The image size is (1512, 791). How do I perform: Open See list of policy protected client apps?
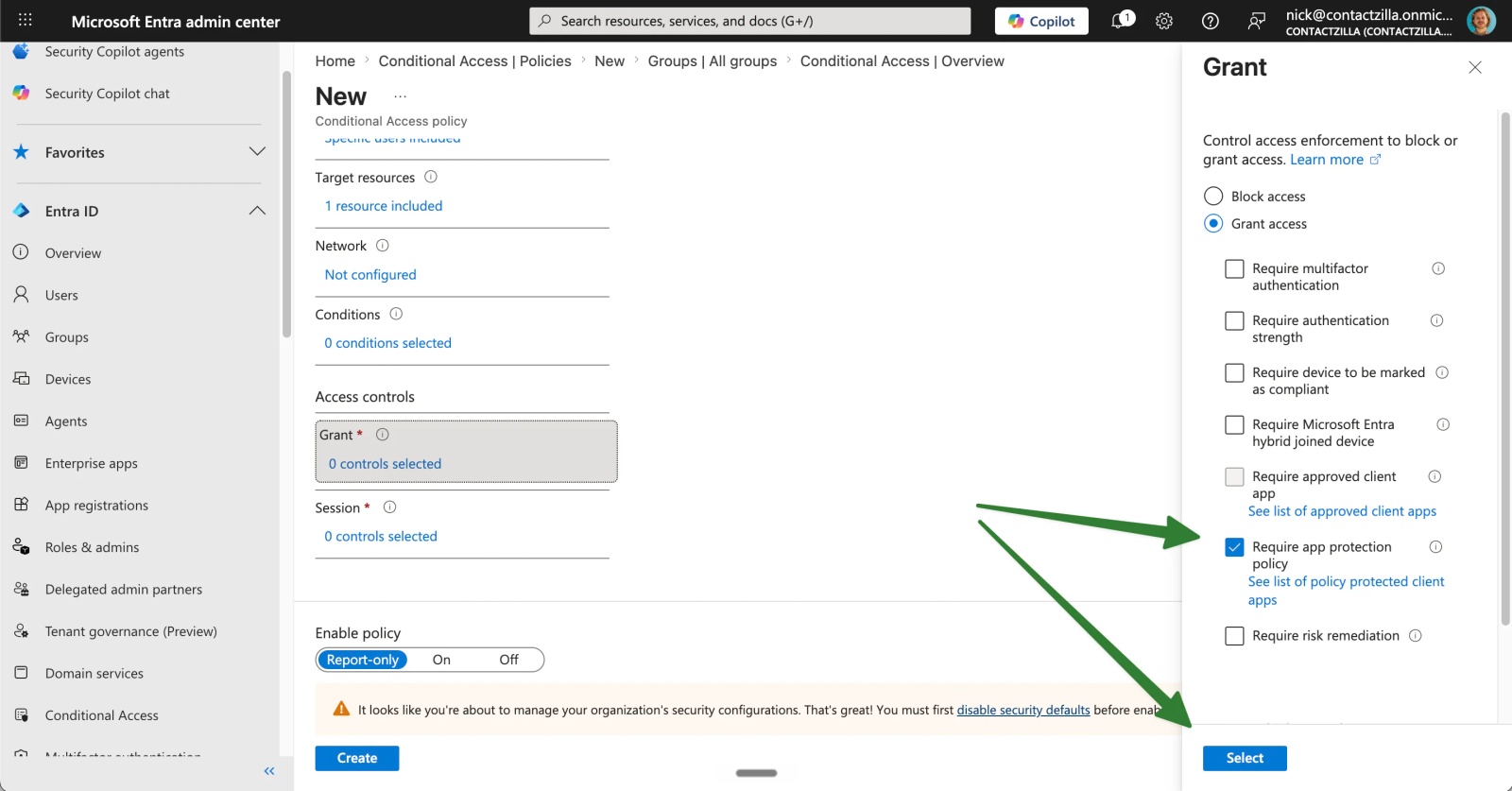click(1346, 591)
